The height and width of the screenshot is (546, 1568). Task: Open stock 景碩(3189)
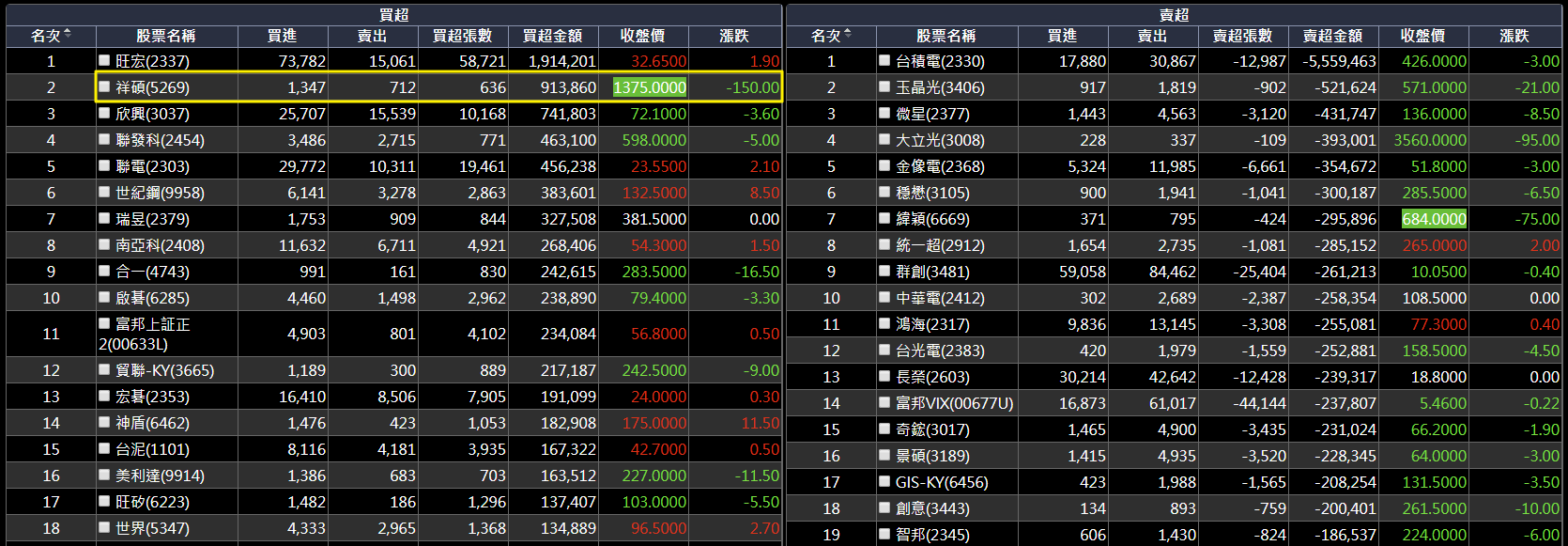[x=932, y=456]
